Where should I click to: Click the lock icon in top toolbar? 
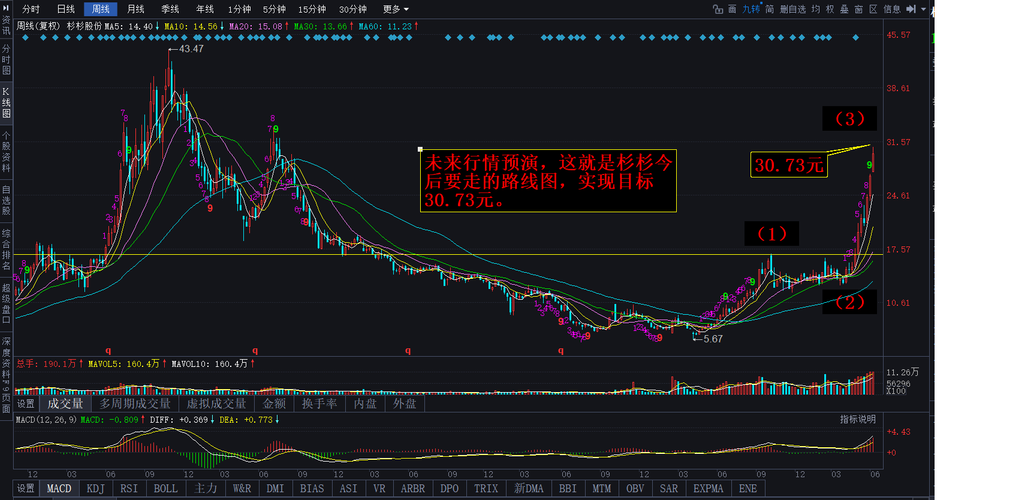718,9
